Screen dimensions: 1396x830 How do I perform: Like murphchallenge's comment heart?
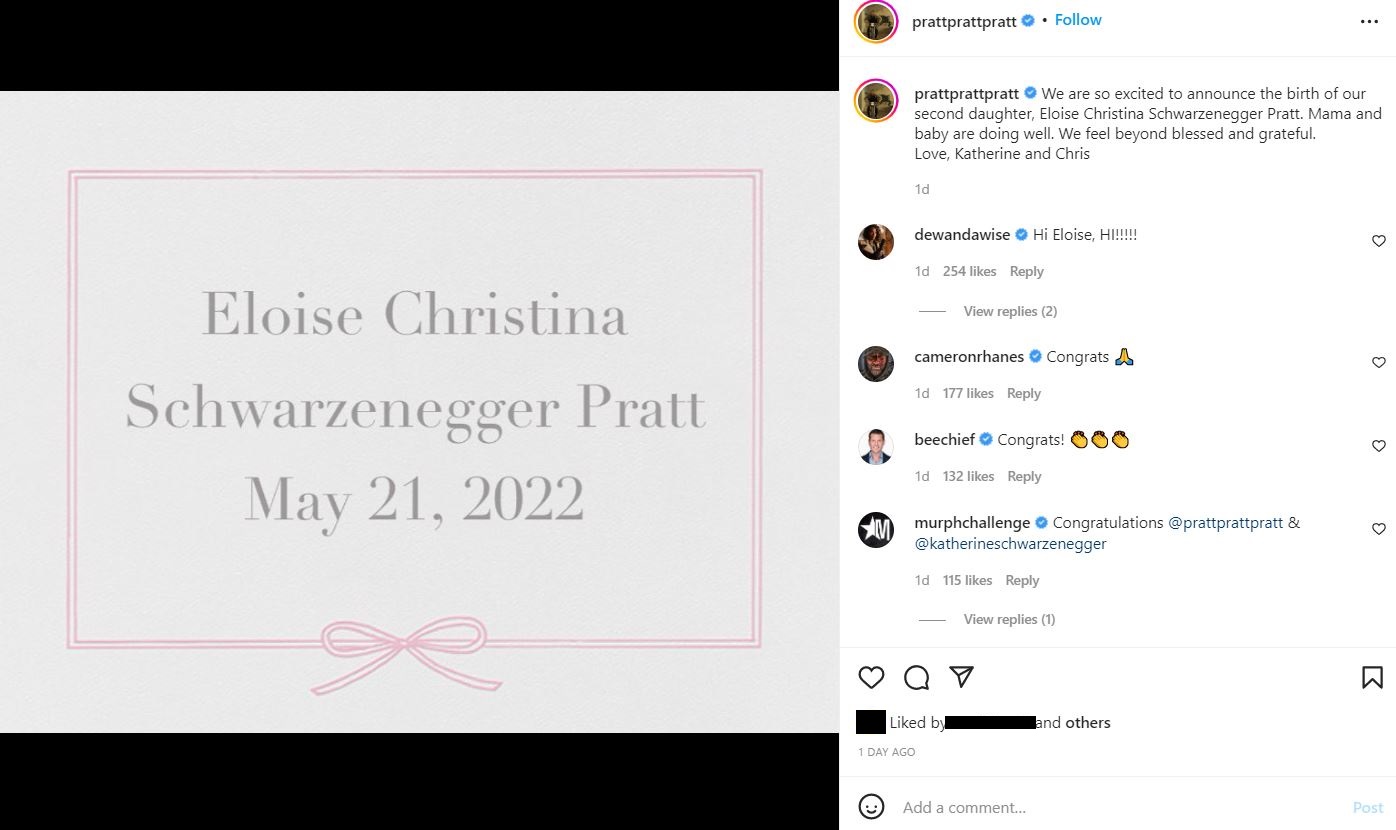tap(1378, 529)
